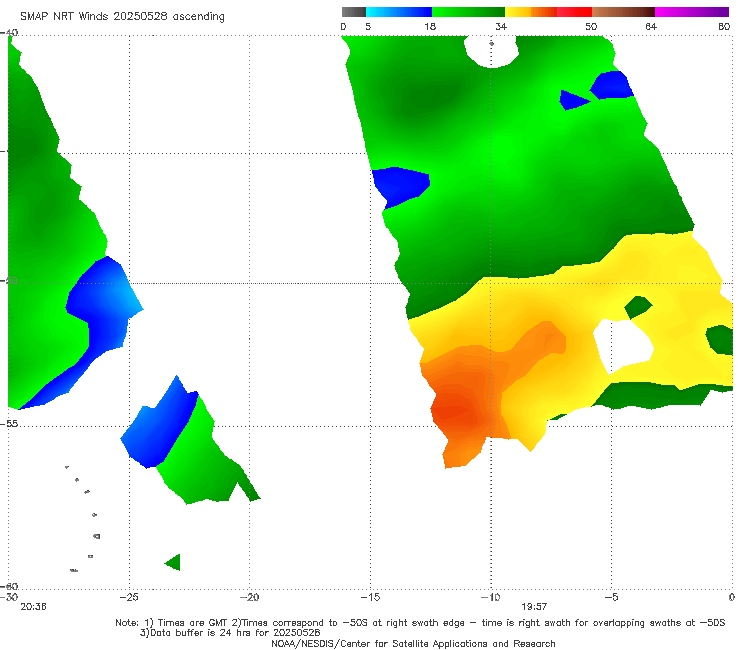Click the blue low-wind patch near -14 longitude, -46 latitude
Image resolution: width=740 pixels, height=650 pixels.
pyautogui.click(x=401, y=186)
